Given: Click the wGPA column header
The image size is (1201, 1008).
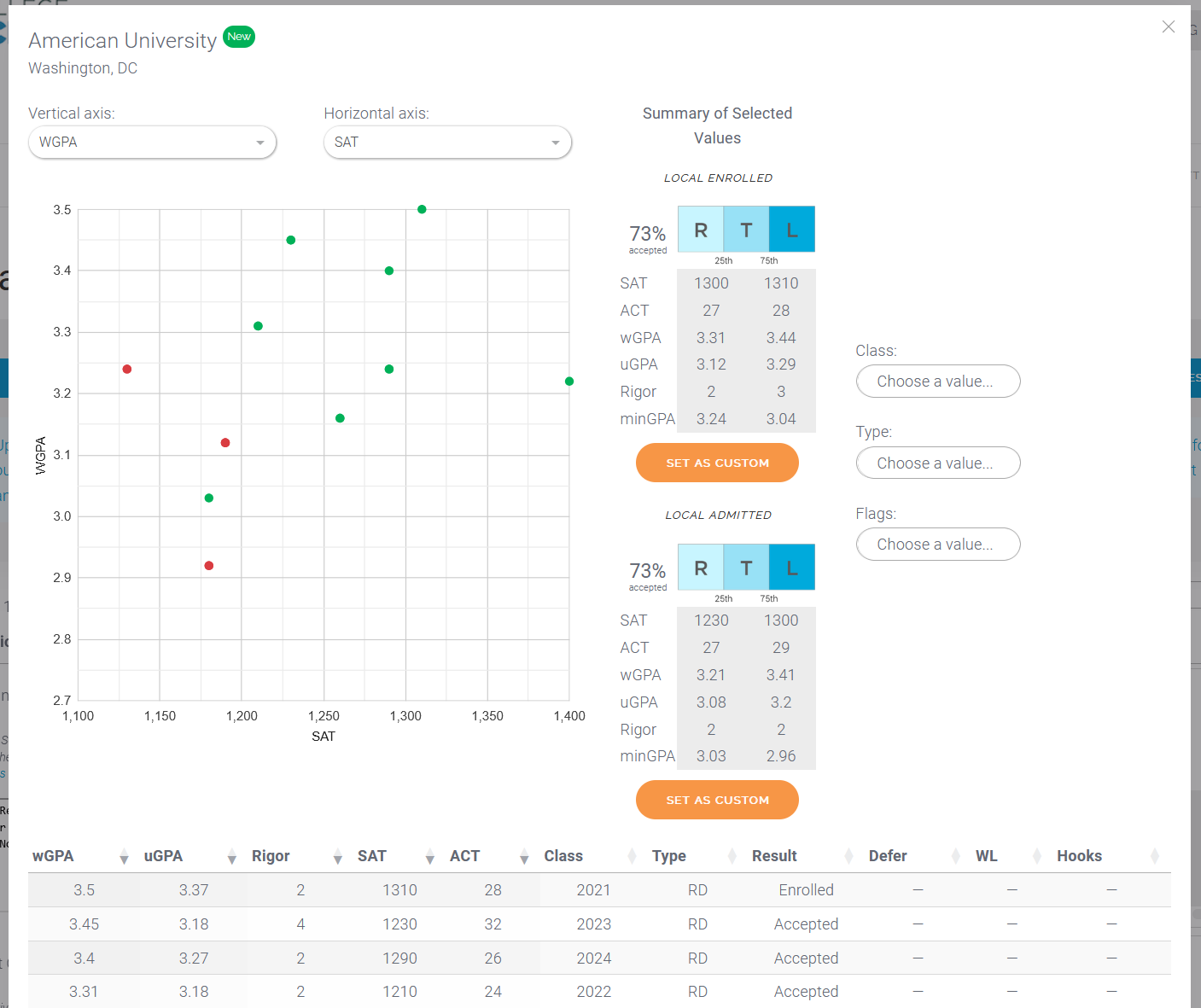Looking at the screenshot, I should pos(53,856).
